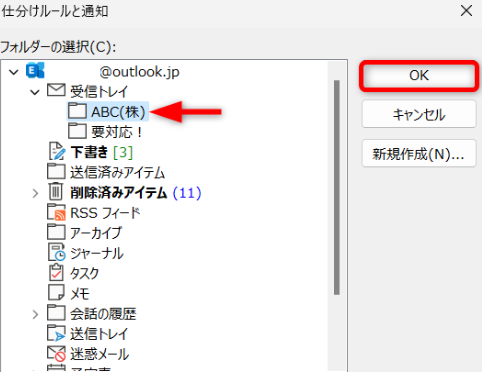The height and width of the screenshot is (372, 482).
Task: Select the RSS フィード label
Action: click(x=105, y=213)
